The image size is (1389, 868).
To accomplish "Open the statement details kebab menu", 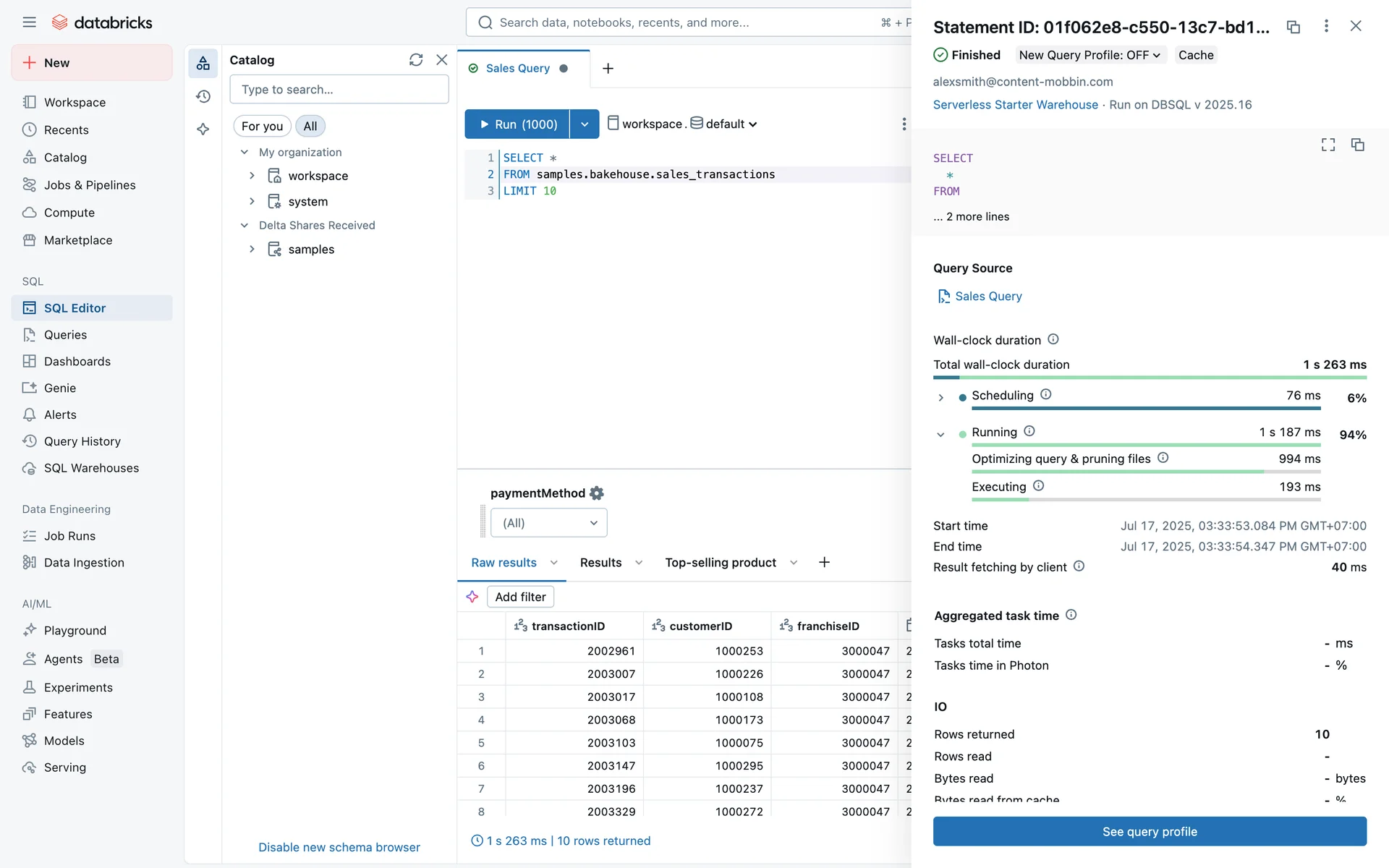I will 1326,26.
